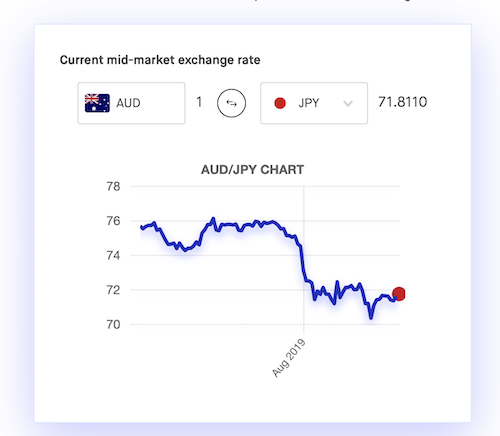This screenshot has width=500, height=436.
Task: Click the amount value 1
Action: (x=199, y=102)
